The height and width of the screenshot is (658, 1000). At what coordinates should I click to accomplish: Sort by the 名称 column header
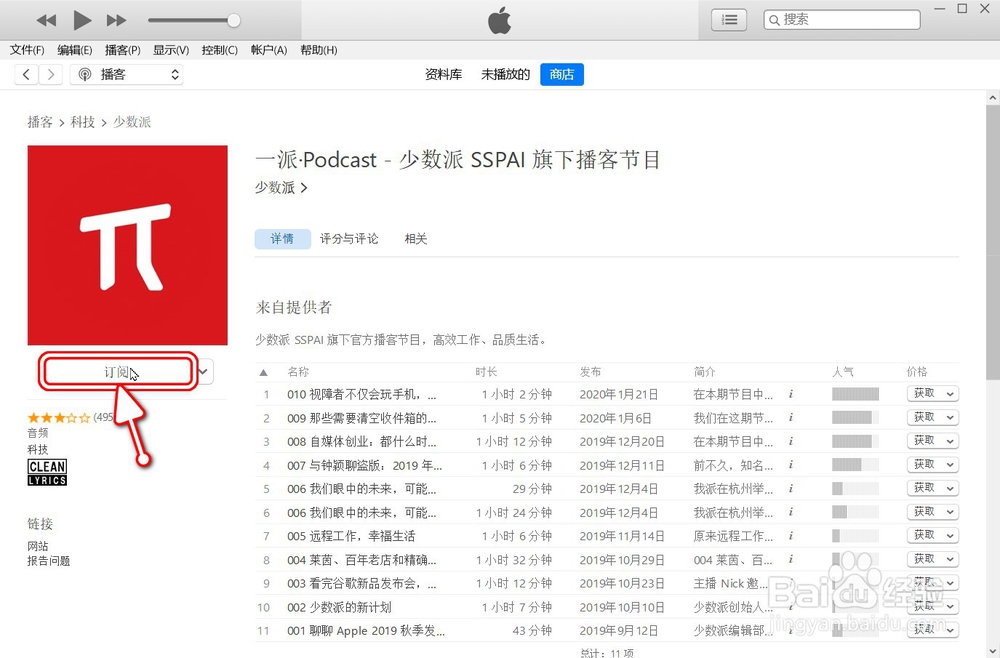coord(298,372)
